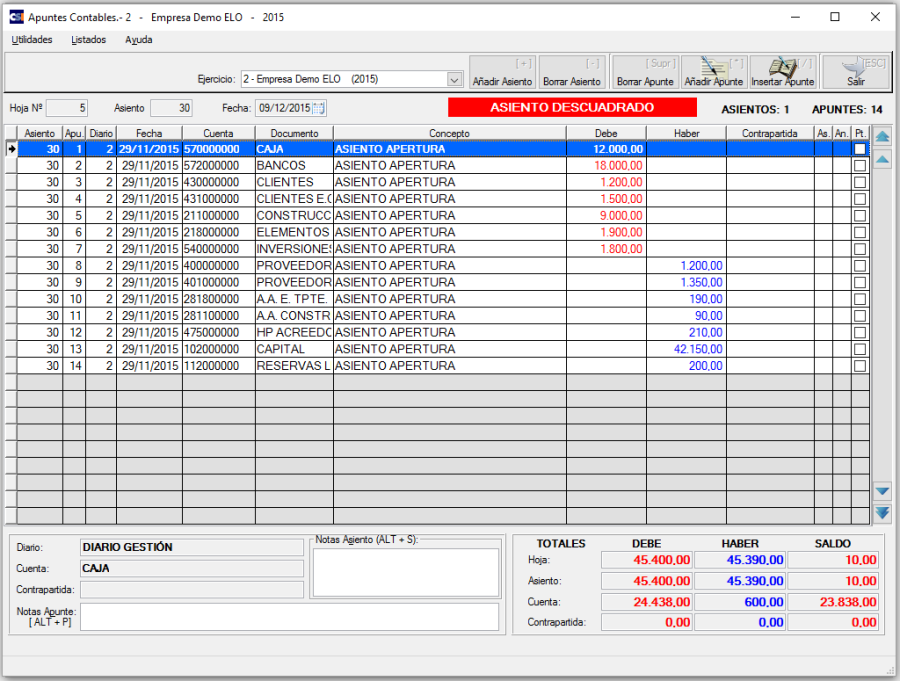Click the ASIENTO DESCUADRADO red warning banner
The width and height of the screenshot is (900, 681).
pos(572,107)
